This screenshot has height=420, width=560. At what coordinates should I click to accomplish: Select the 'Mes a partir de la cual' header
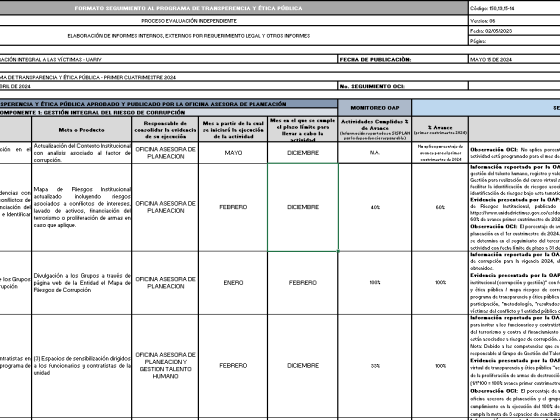click(233, 130)
